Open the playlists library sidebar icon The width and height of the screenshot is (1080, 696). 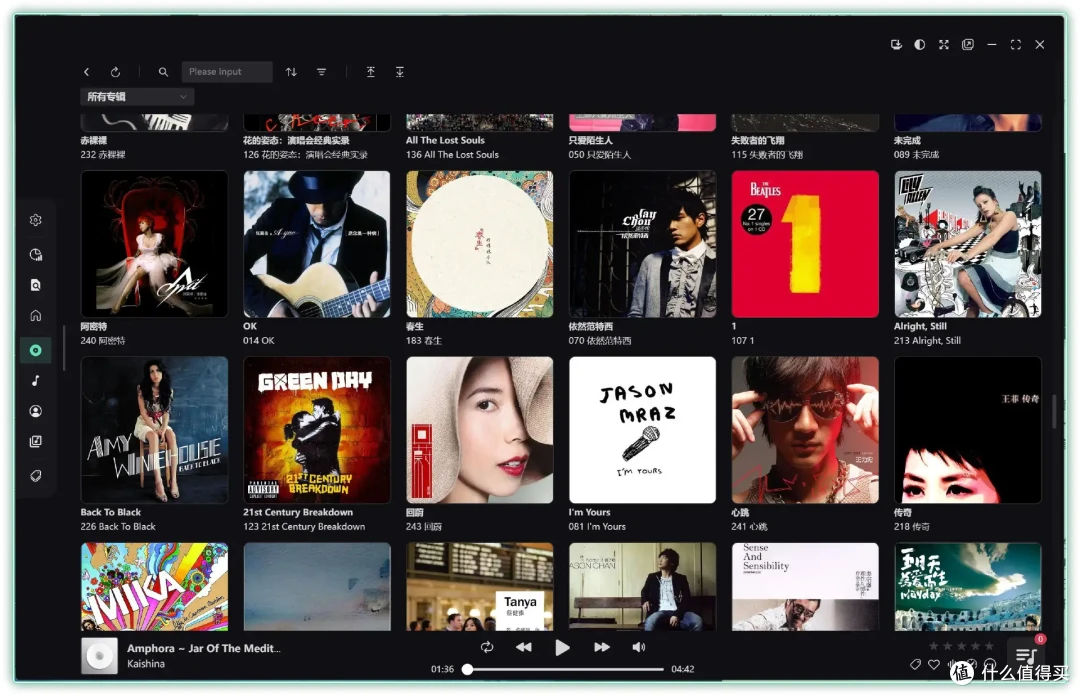36,441
